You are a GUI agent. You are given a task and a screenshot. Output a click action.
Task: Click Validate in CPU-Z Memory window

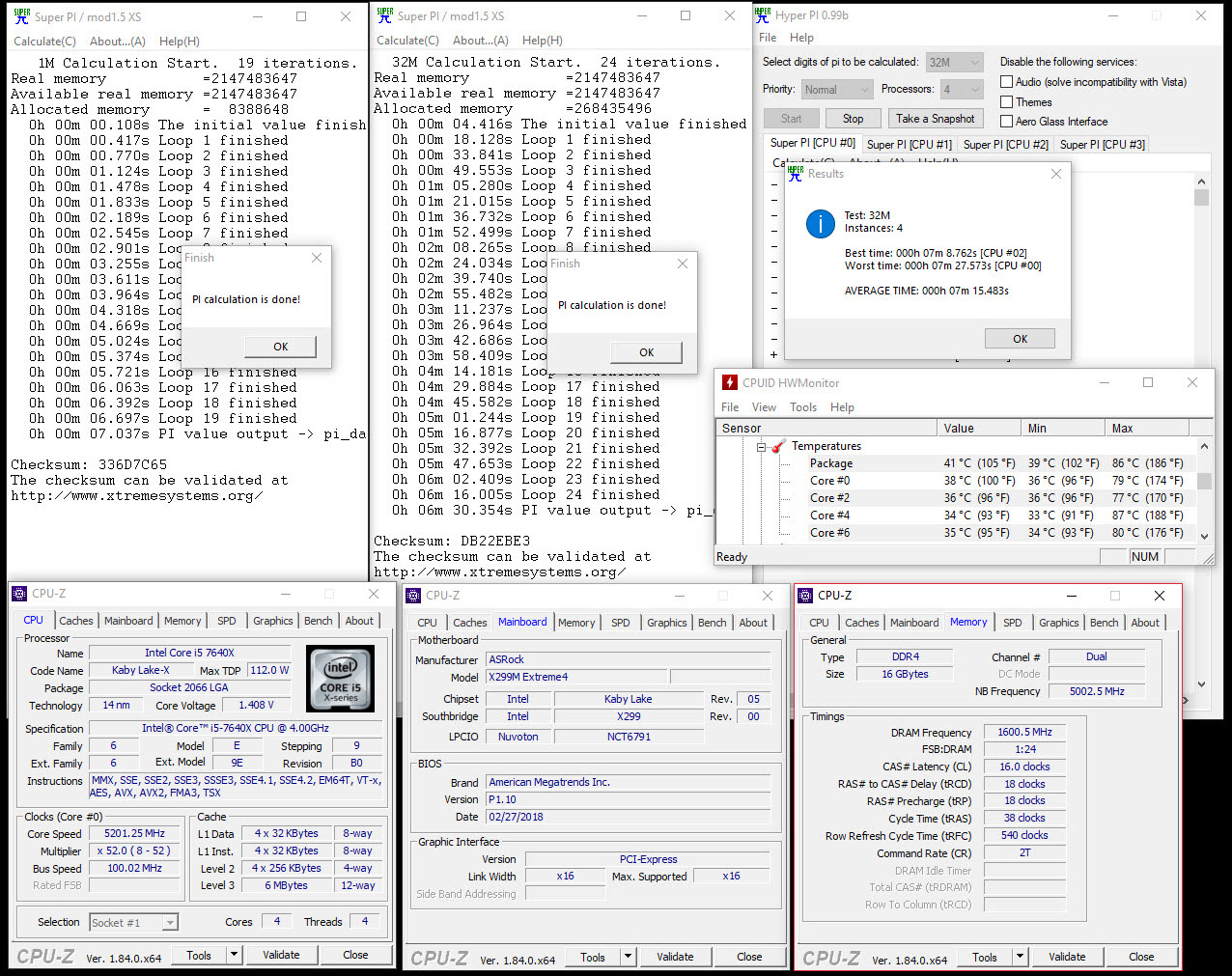coord(1067,957)
